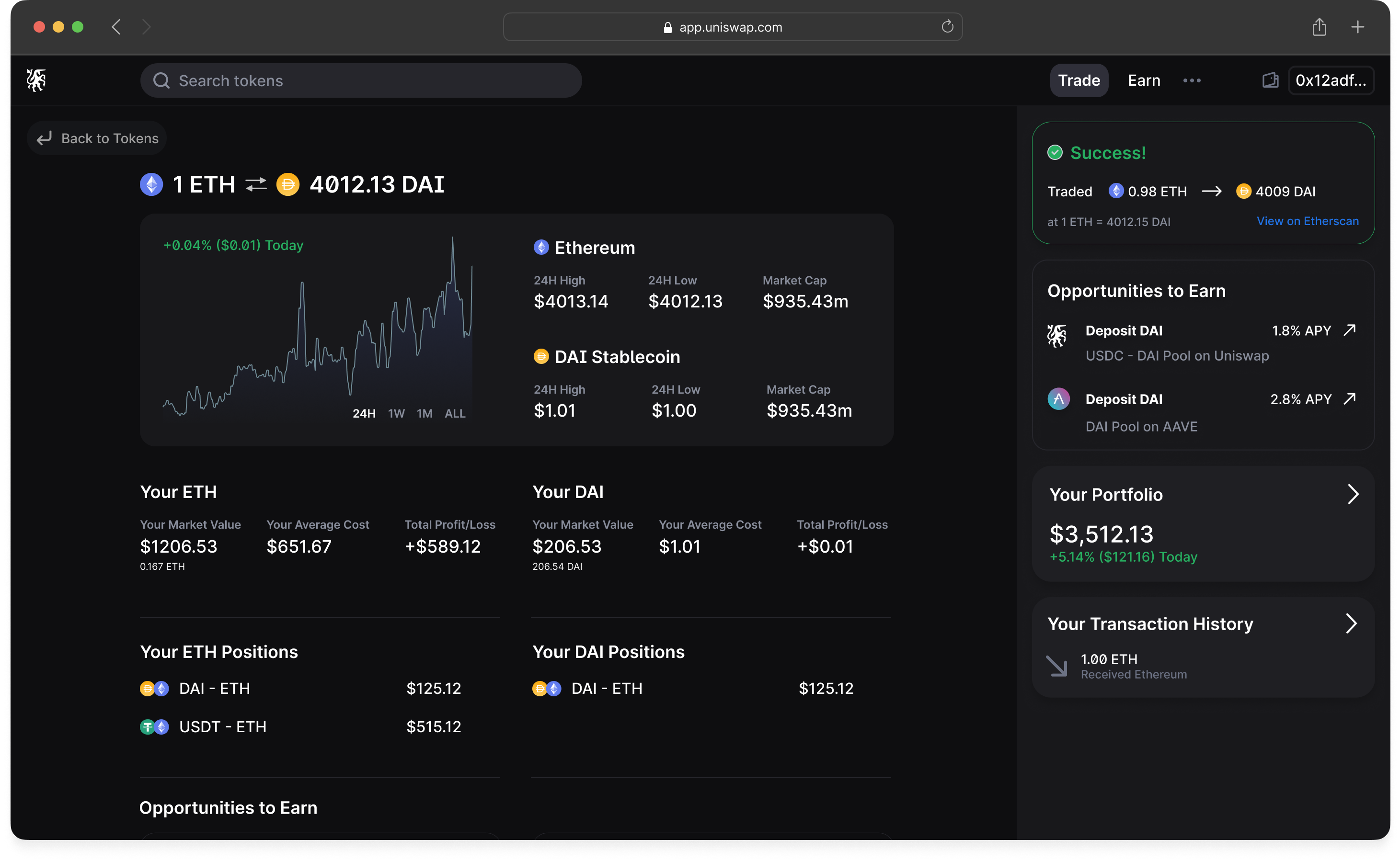The height and width of the screenshot is (862, 1400).
Task: Open DAI Pool on AAVE
Action: click(x=1141, y=427)
